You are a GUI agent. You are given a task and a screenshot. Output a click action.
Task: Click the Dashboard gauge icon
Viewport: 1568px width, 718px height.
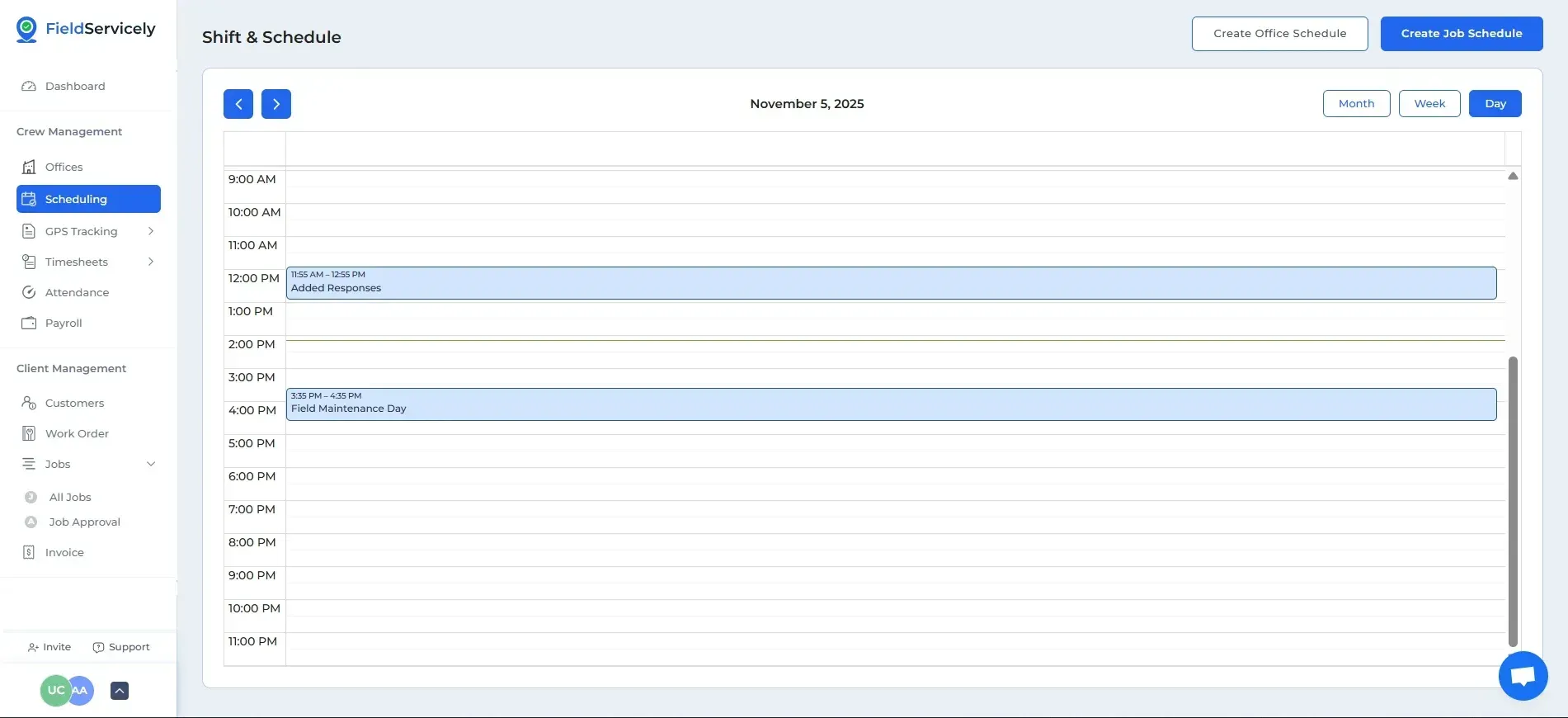point(29,86)
